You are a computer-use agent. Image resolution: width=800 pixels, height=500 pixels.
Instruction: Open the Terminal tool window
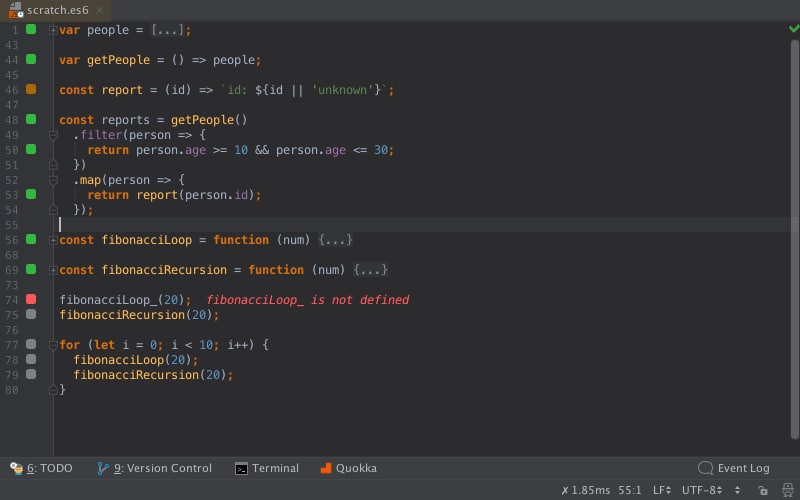coord(267,468)
